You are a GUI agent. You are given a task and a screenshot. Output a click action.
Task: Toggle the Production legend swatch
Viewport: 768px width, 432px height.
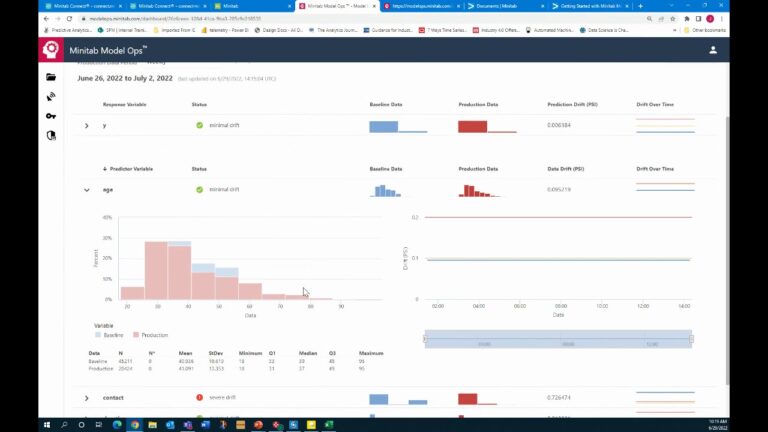(x=136, y=335)
